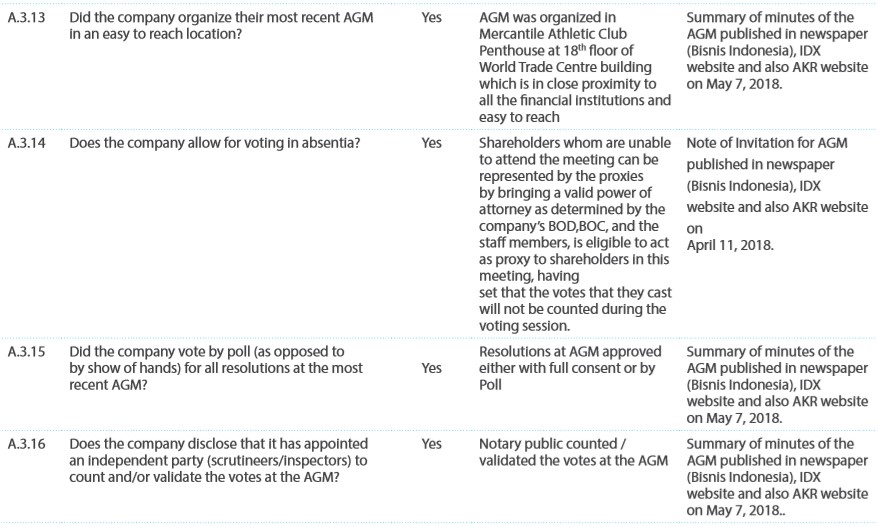Select the April 11, 2018 date
Viewport: 878px width, 527px height.
(x=730, y=245)
